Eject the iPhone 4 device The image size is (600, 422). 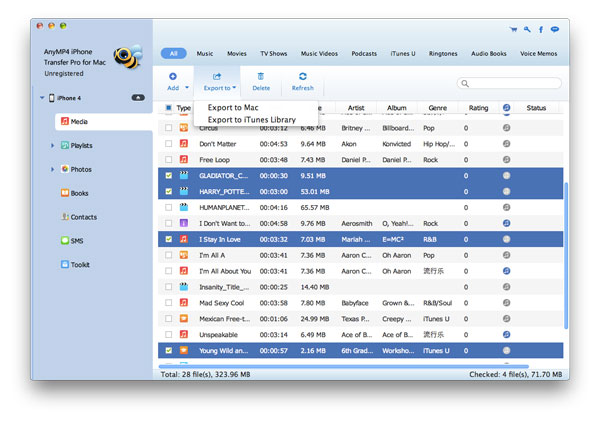click(138, 98)
